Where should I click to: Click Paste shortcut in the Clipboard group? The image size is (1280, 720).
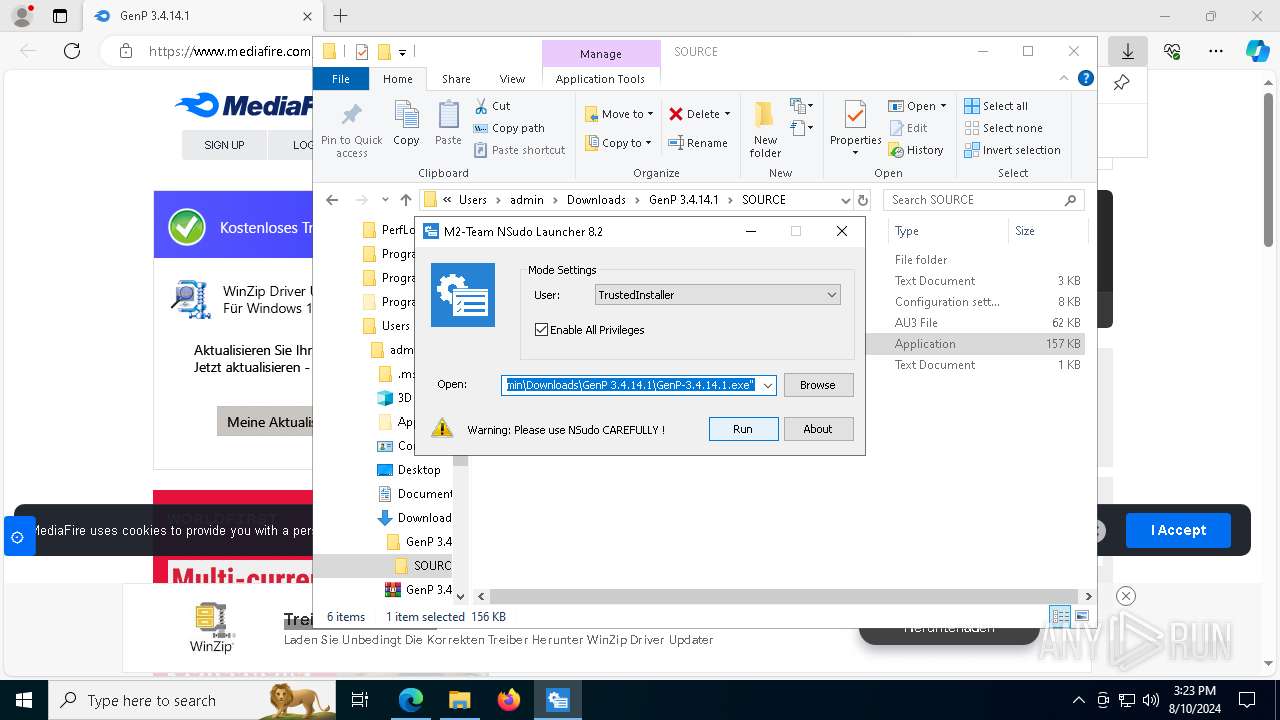click(519, 150)
